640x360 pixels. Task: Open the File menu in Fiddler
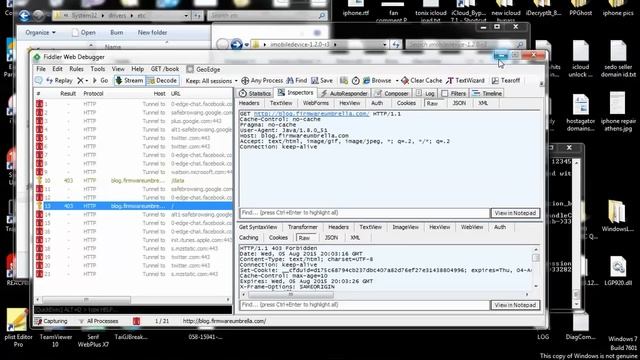(41, 69)
